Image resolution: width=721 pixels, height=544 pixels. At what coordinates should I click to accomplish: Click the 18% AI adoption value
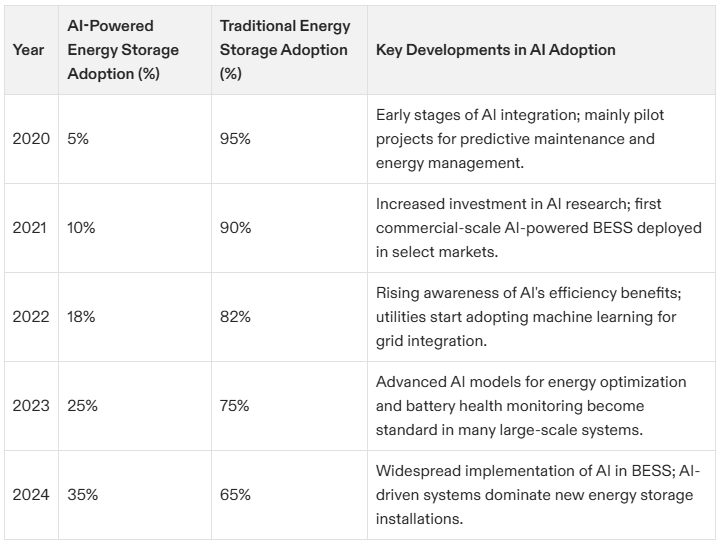81,317
